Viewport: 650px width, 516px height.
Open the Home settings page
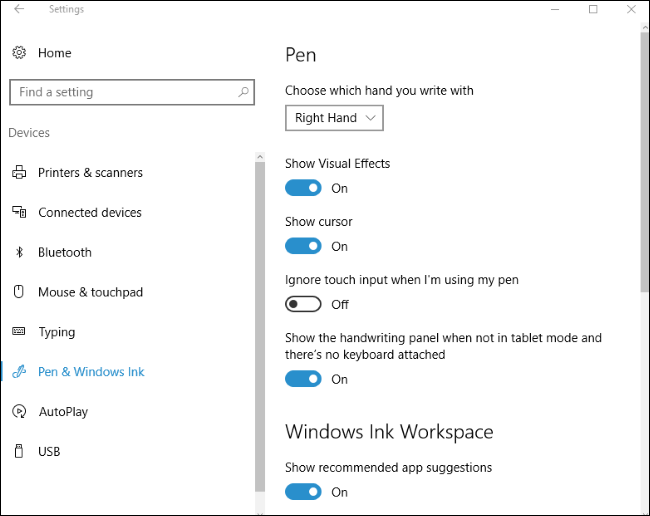click(x=54, y=53)
